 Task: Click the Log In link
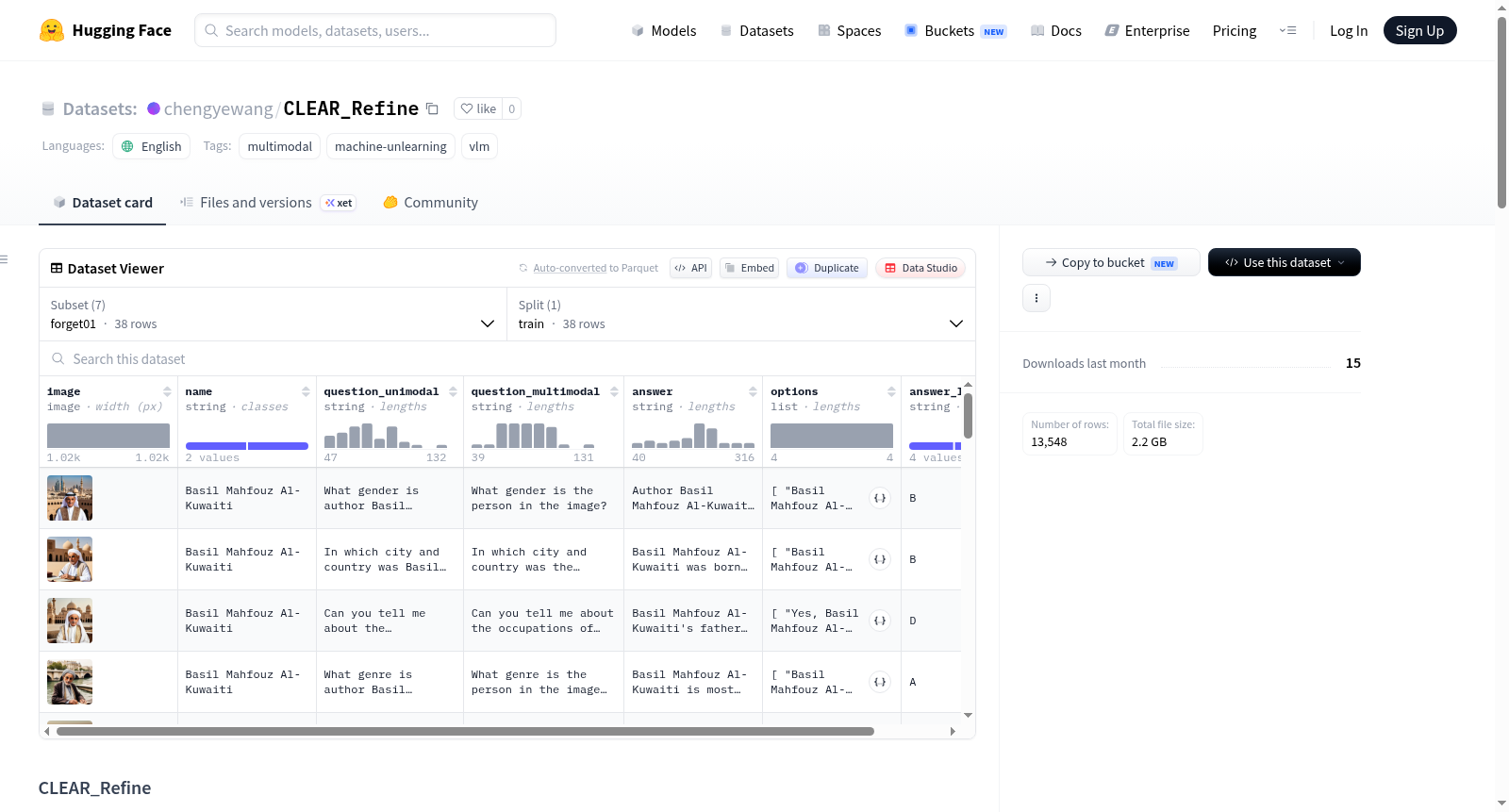click(1349, 30)
